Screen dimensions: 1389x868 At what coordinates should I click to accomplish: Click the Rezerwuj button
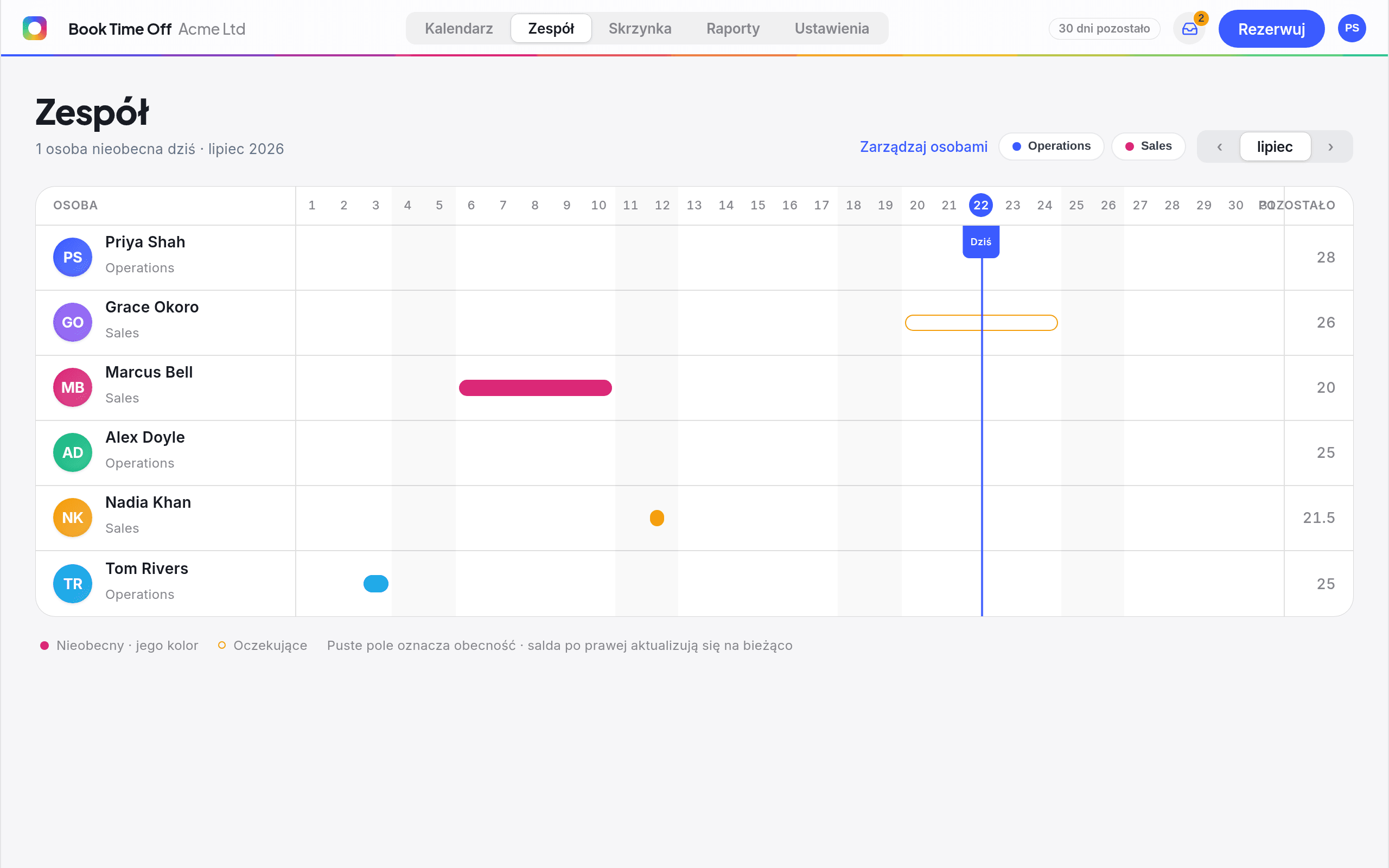(1271, 29)
